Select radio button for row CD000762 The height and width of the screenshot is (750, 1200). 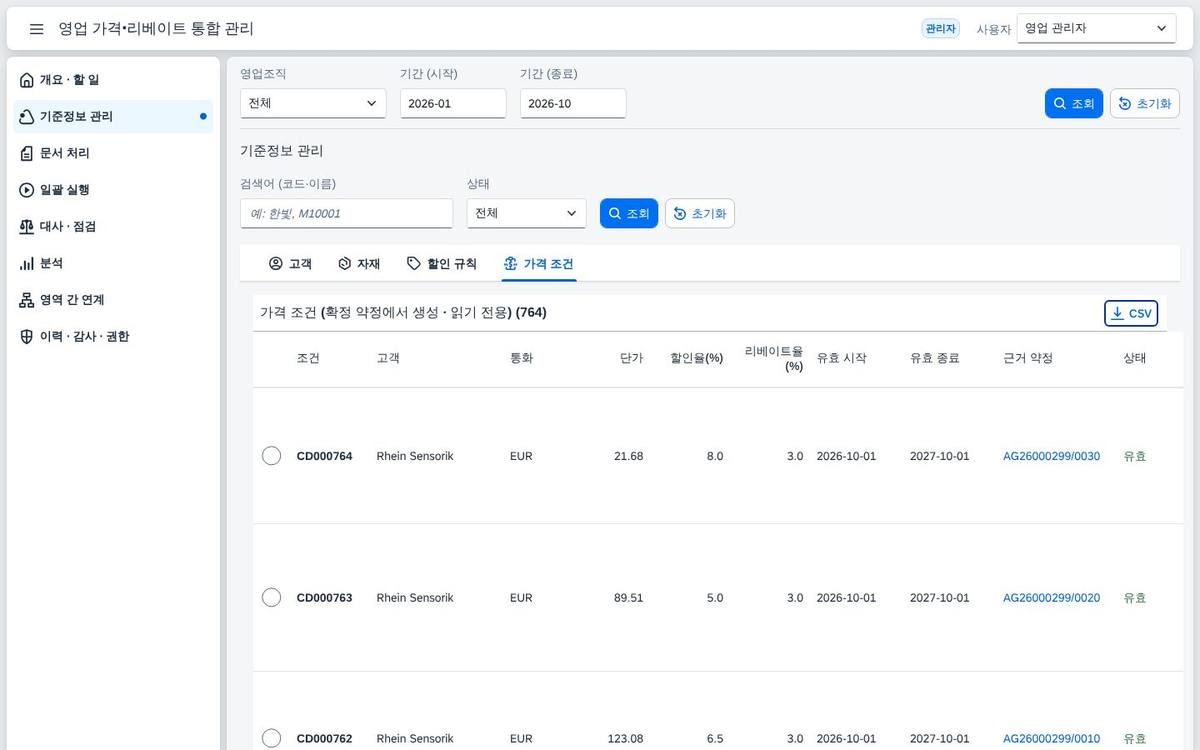[271, 739]
